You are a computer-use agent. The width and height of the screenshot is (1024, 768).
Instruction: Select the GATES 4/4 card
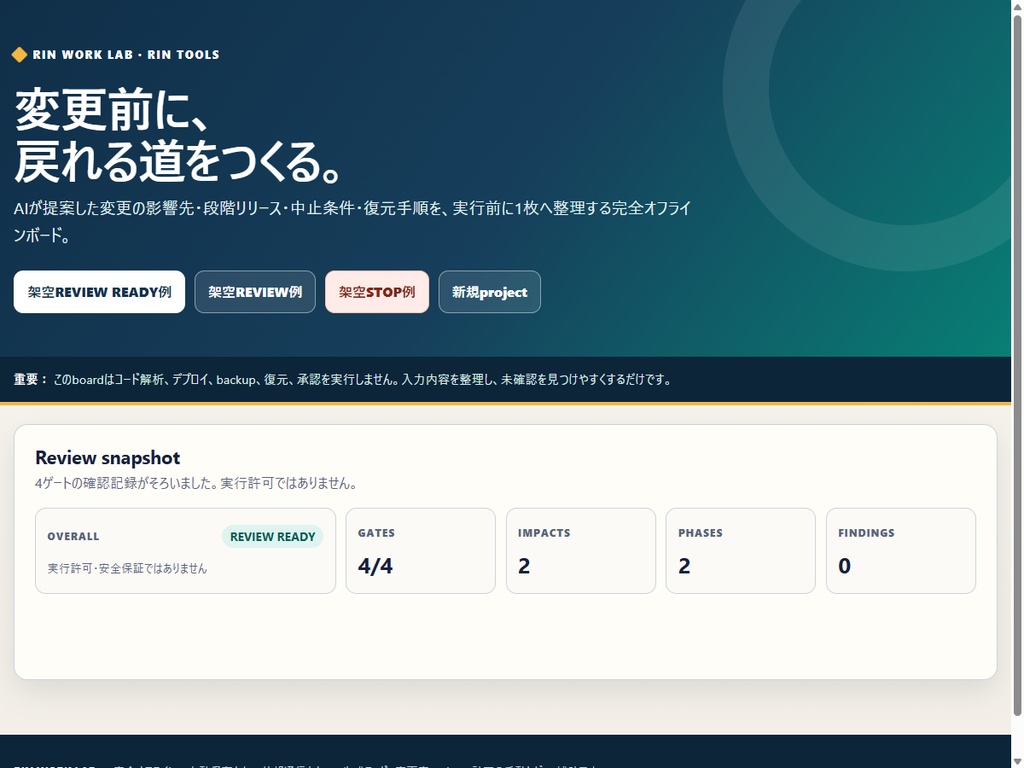click(421, 551)
